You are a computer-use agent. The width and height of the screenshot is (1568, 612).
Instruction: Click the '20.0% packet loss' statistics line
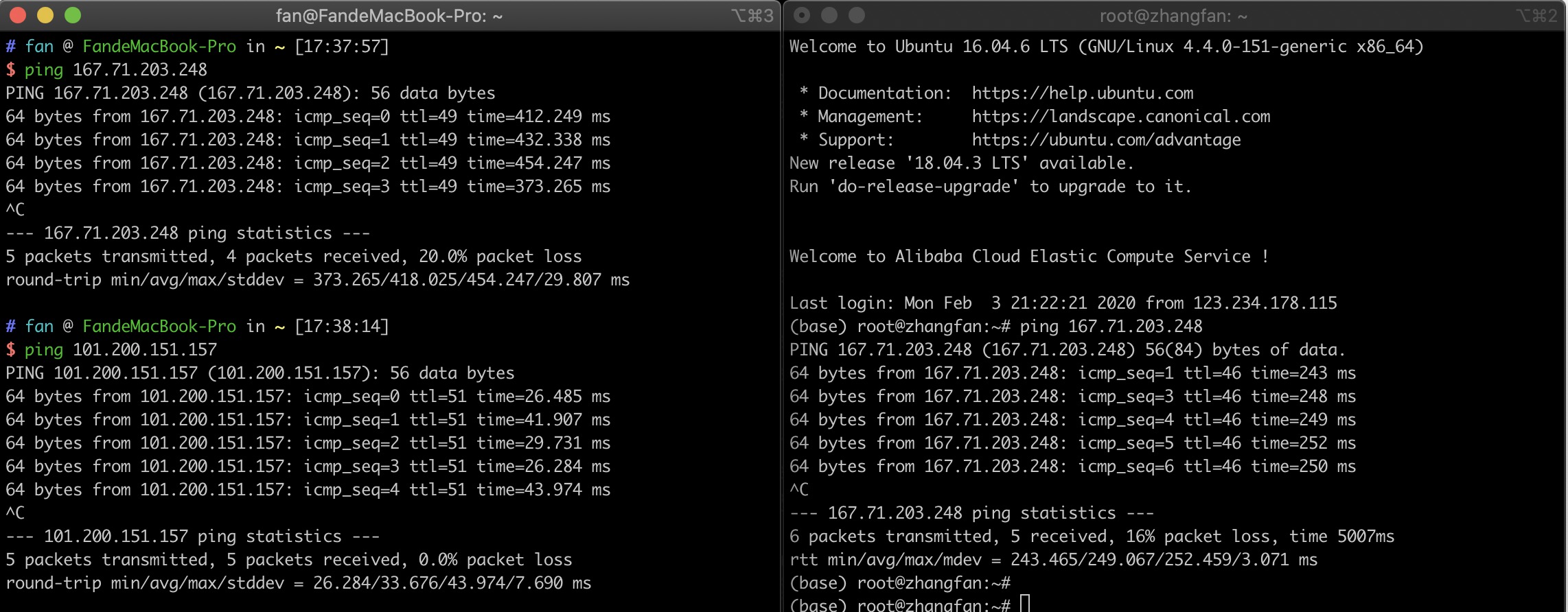294,256
